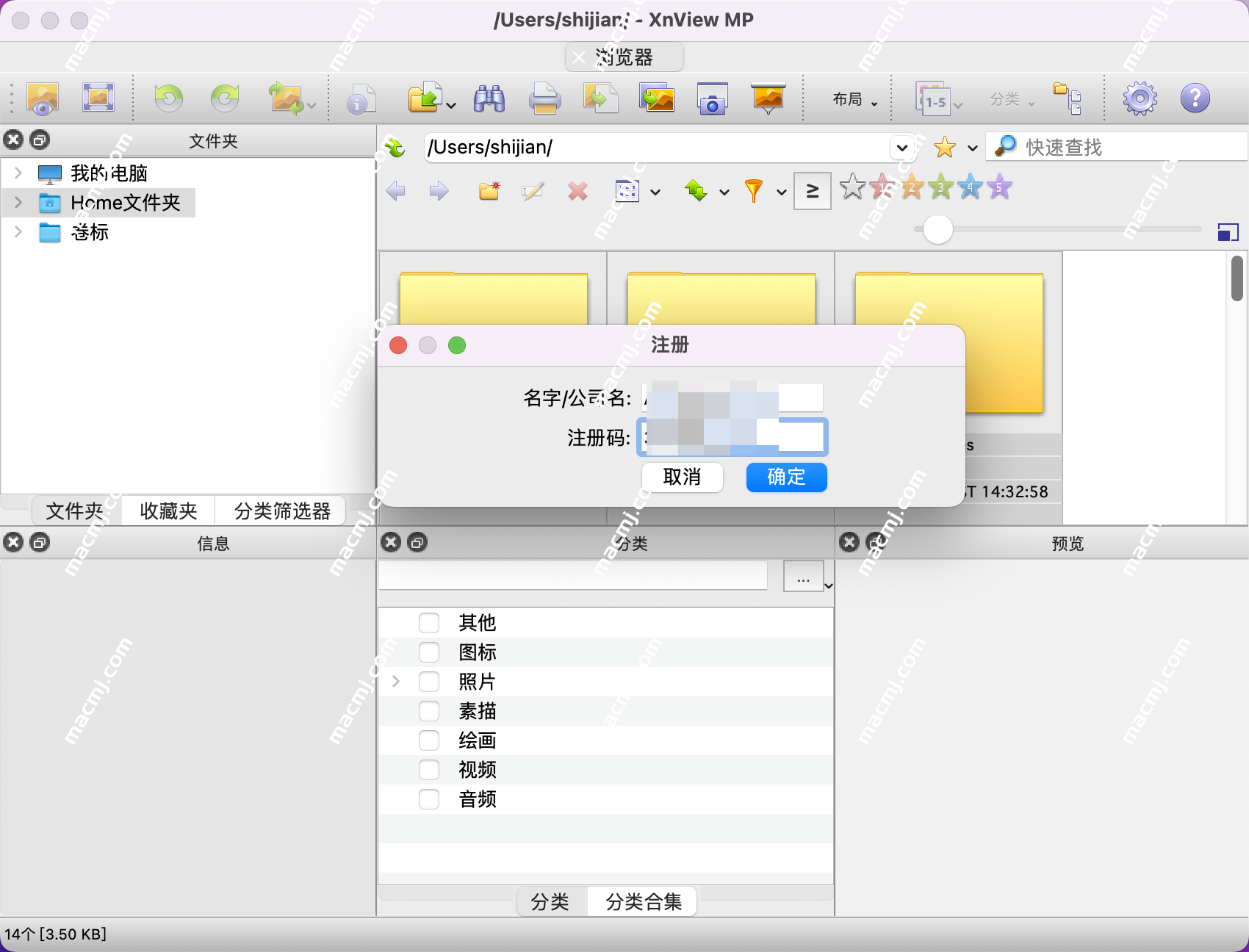Expand 我的电脑 tree node
1249x952 pixels.
tap(18, 173)
